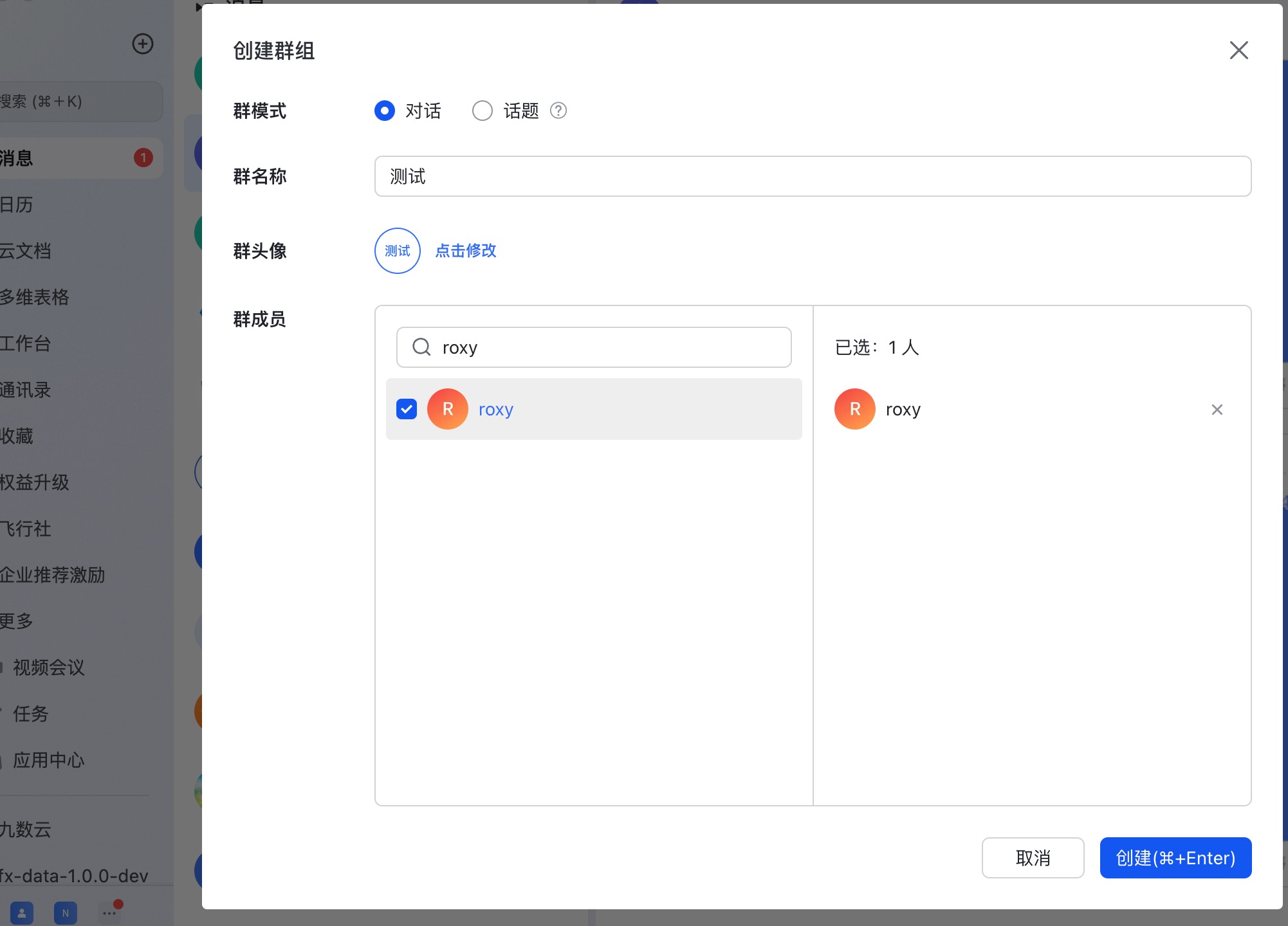Open the more options ellipsis icon
The image size is (1288, 926).
pyautogui.click(x=109, y=912)
